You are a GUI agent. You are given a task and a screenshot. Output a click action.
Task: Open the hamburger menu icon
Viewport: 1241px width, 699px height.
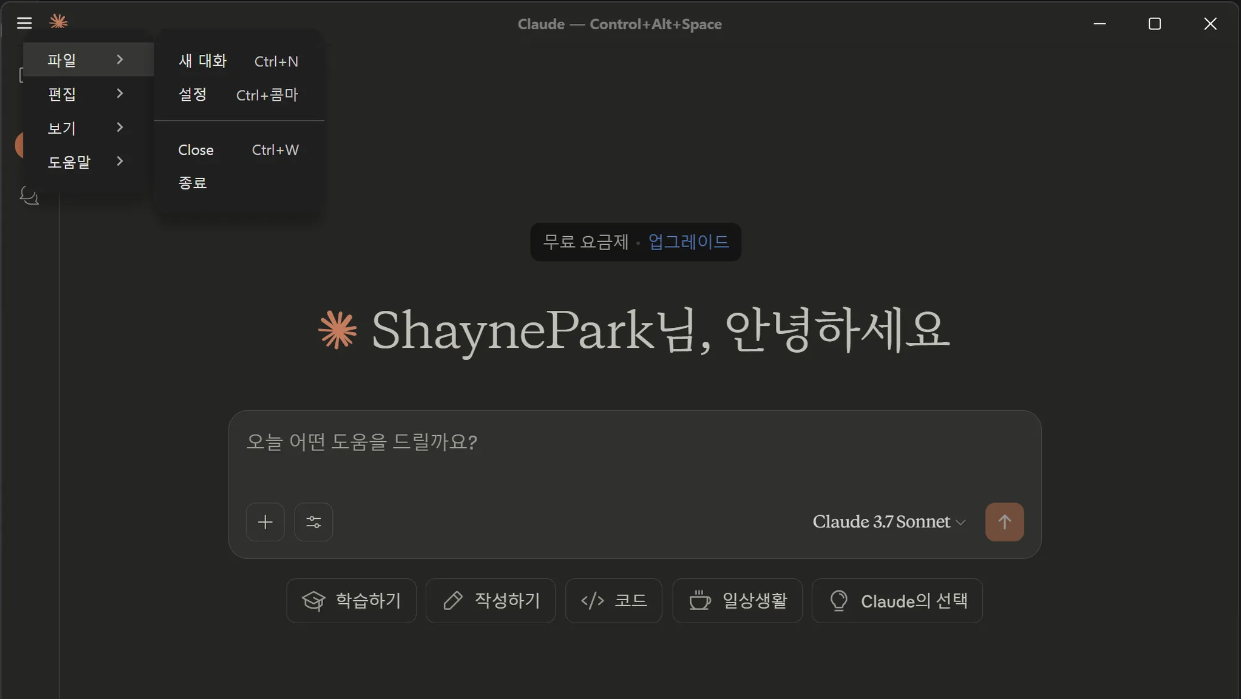click(24, 23)
